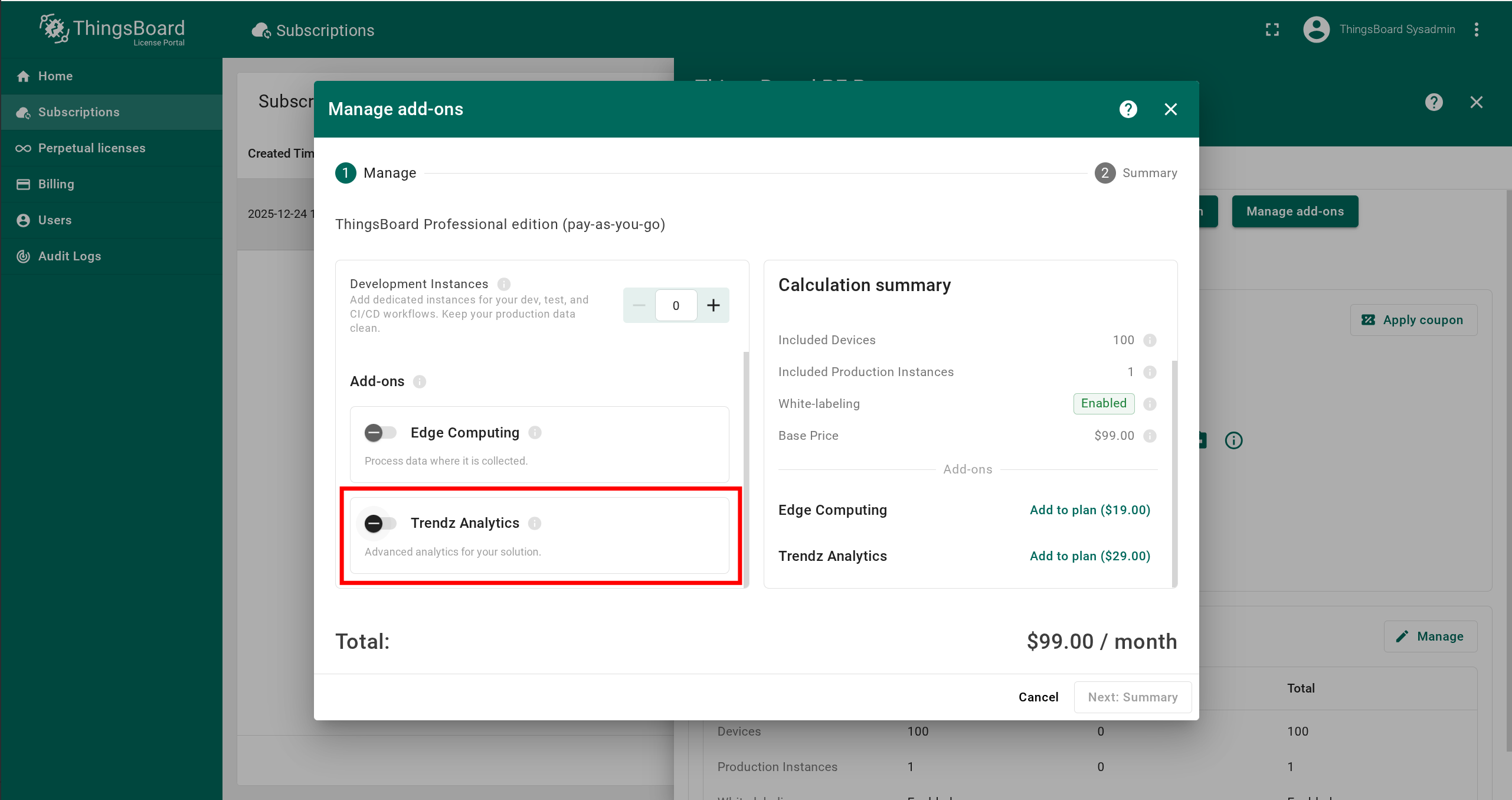Click the help icon in dialog header

1128,109
